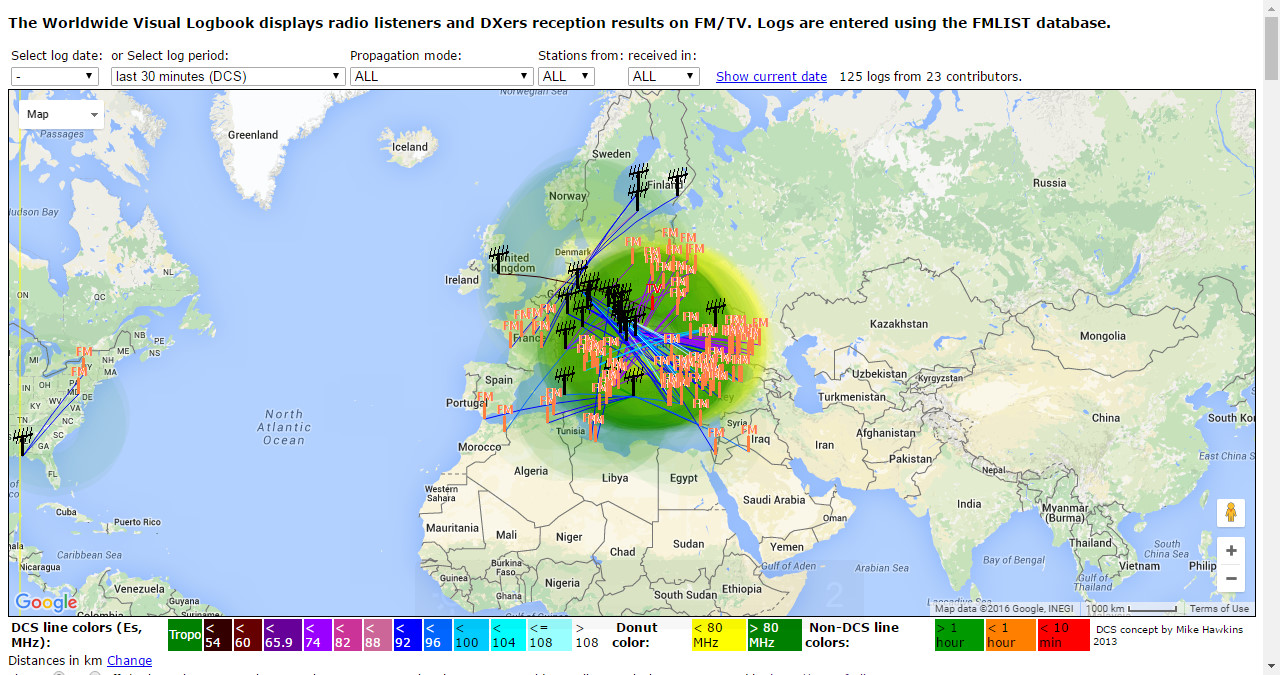This screenshot has width=1280, height=675.
Task: Select the antenna tower icon over United Kingdom
Action: tap(499, 260)
